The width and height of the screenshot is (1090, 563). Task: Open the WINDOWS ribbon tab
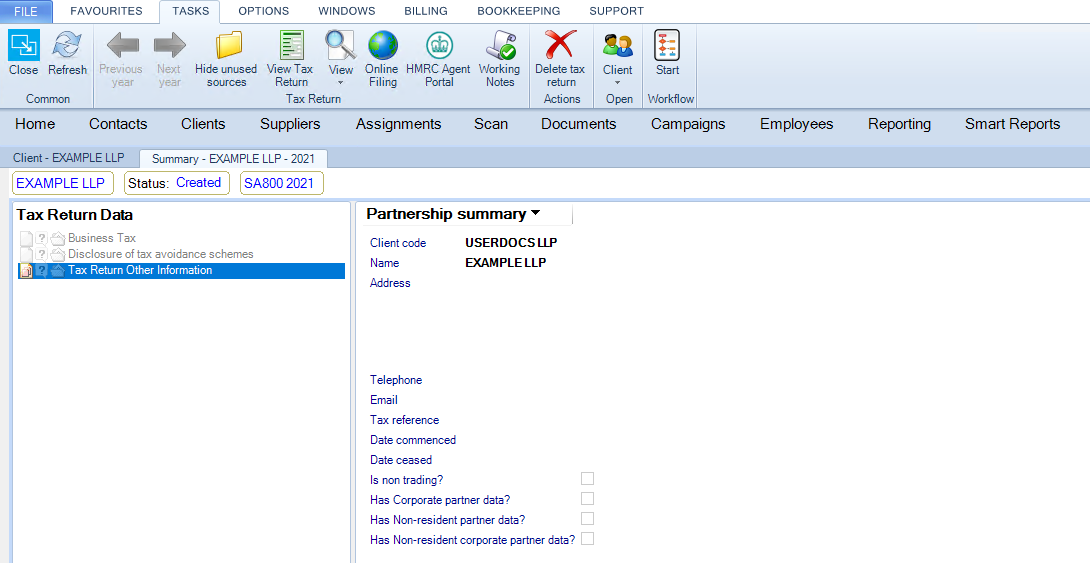click(347, 11)
